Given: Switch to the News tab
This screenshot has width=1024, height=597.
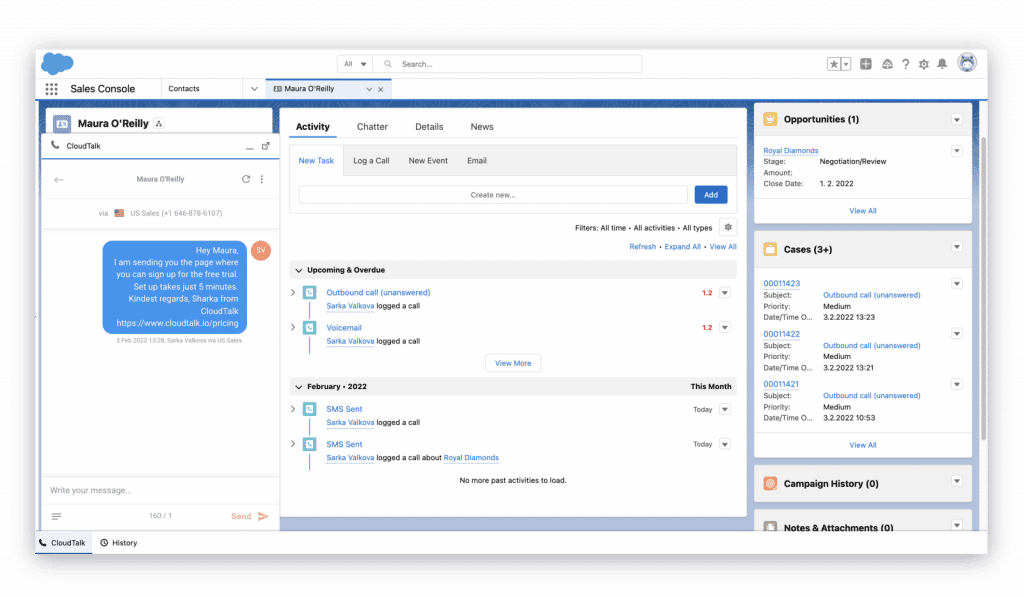Looking at the screenshot, I should tap(482, 127).
